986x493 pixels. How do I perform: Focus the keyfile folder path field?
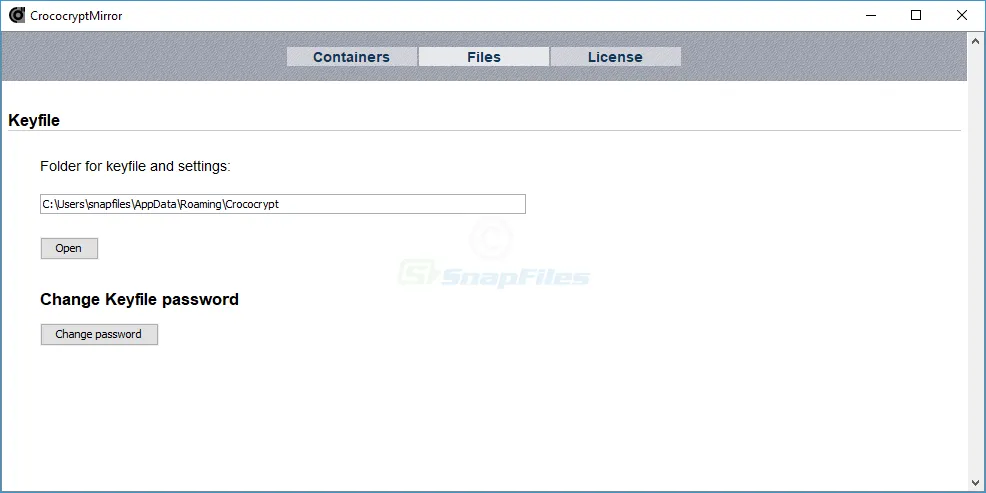click(283, 204)
